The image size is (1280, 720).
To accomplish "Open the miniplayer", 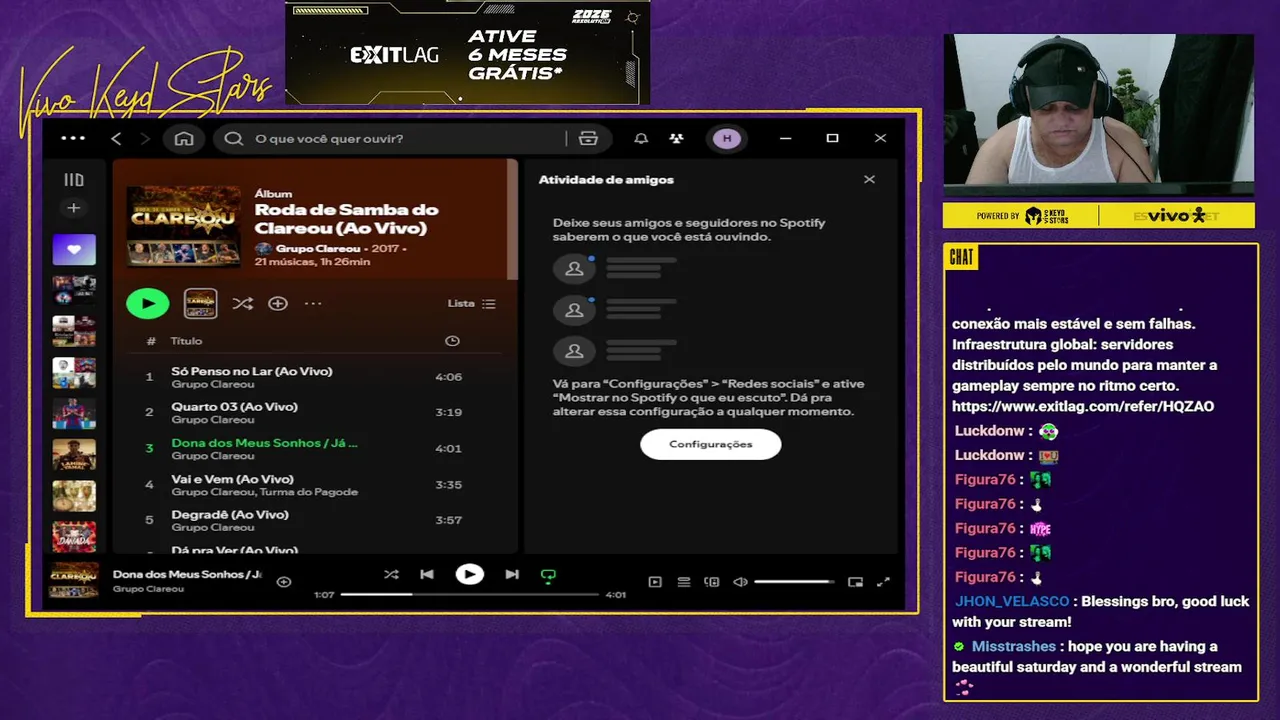I will click(x=855, y=581).
